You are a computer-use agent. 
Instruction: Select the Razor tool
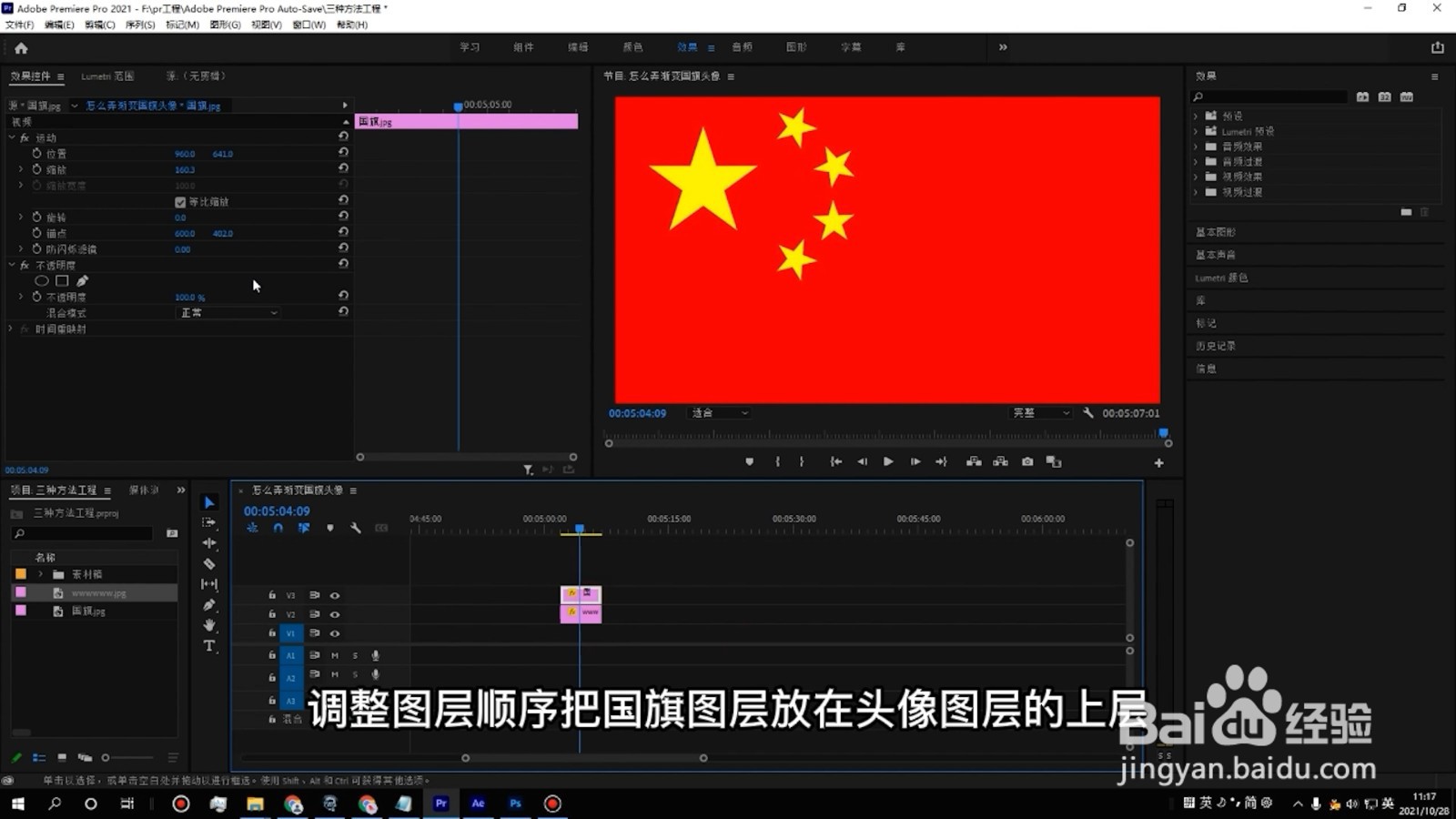[209, 564]
